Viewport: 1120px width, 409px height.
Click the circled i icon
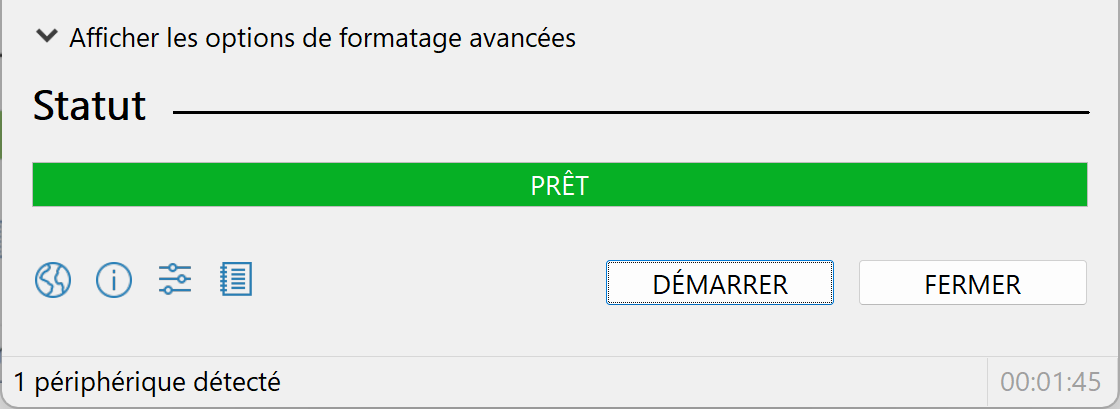coord(114,281)
